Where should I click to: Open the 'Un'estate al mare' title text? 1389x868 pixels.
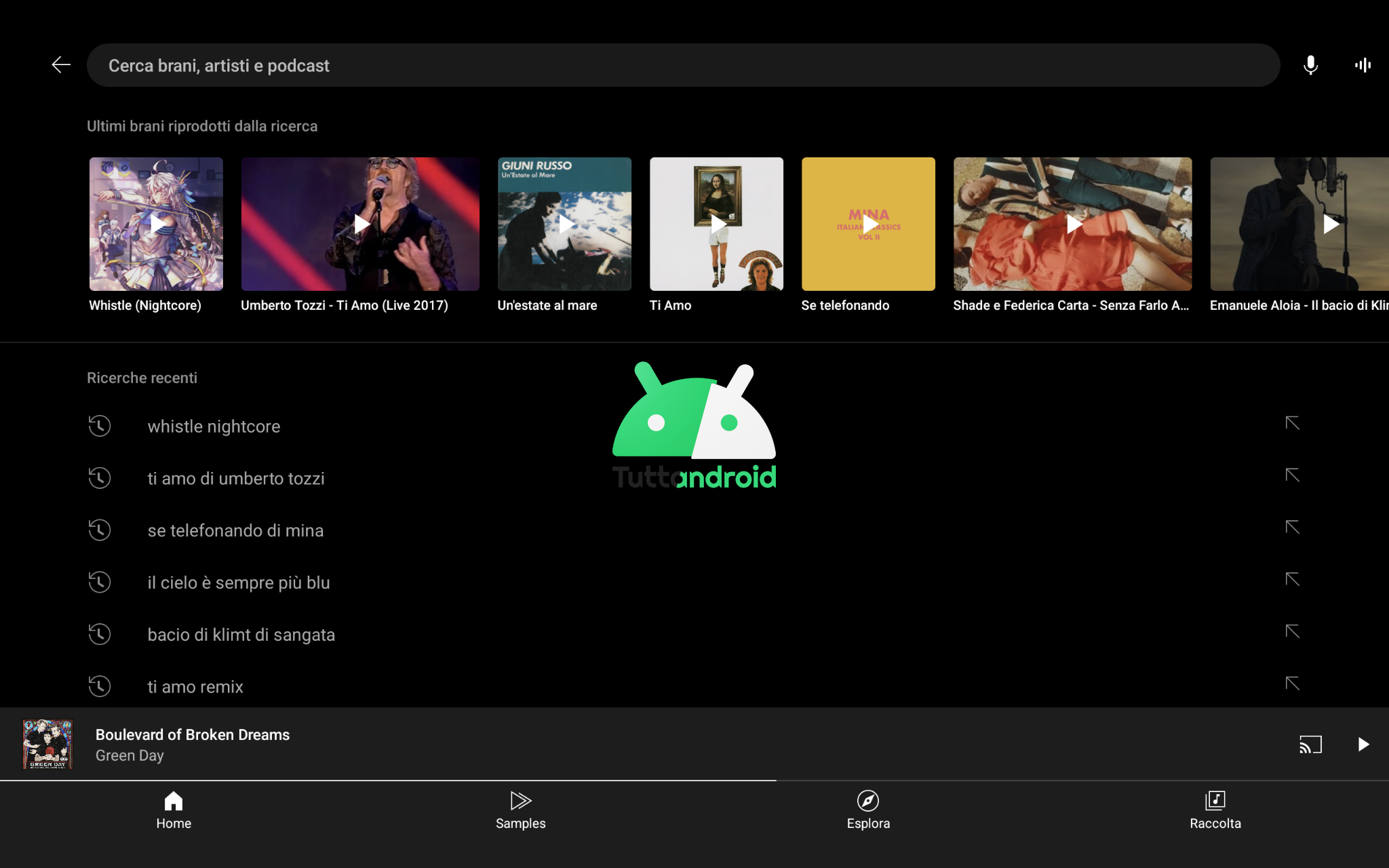tap(547, 305)
